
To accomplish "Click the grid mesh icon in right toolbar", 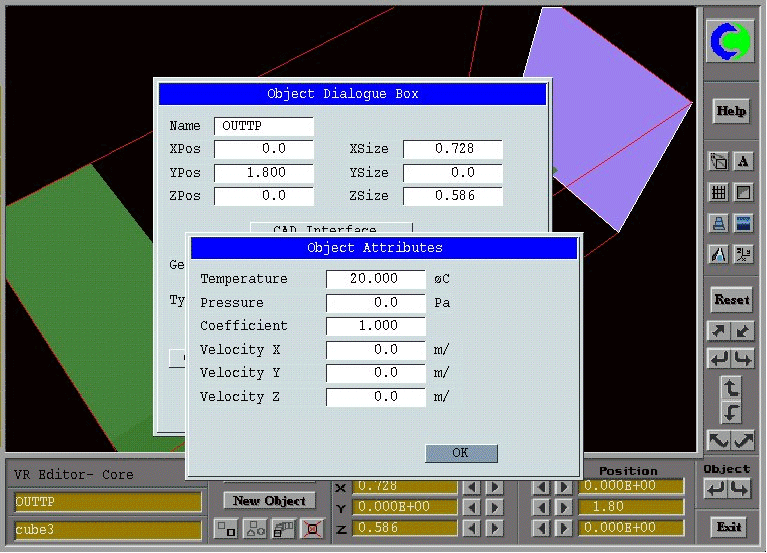I will (x=718, y=192).
